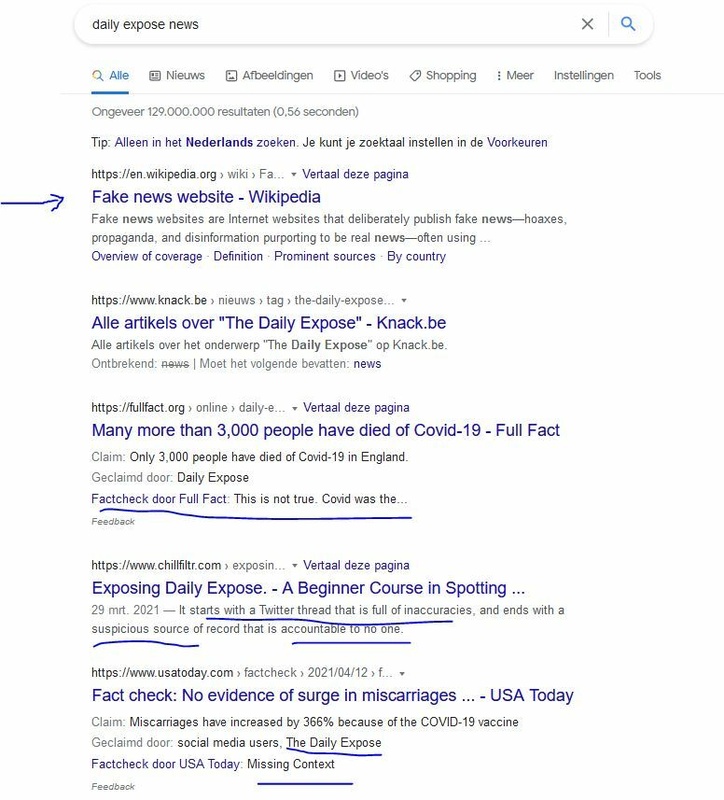Open the Voorkeuren link
Screen dimensions: 724x800
[x=517, y=142]
